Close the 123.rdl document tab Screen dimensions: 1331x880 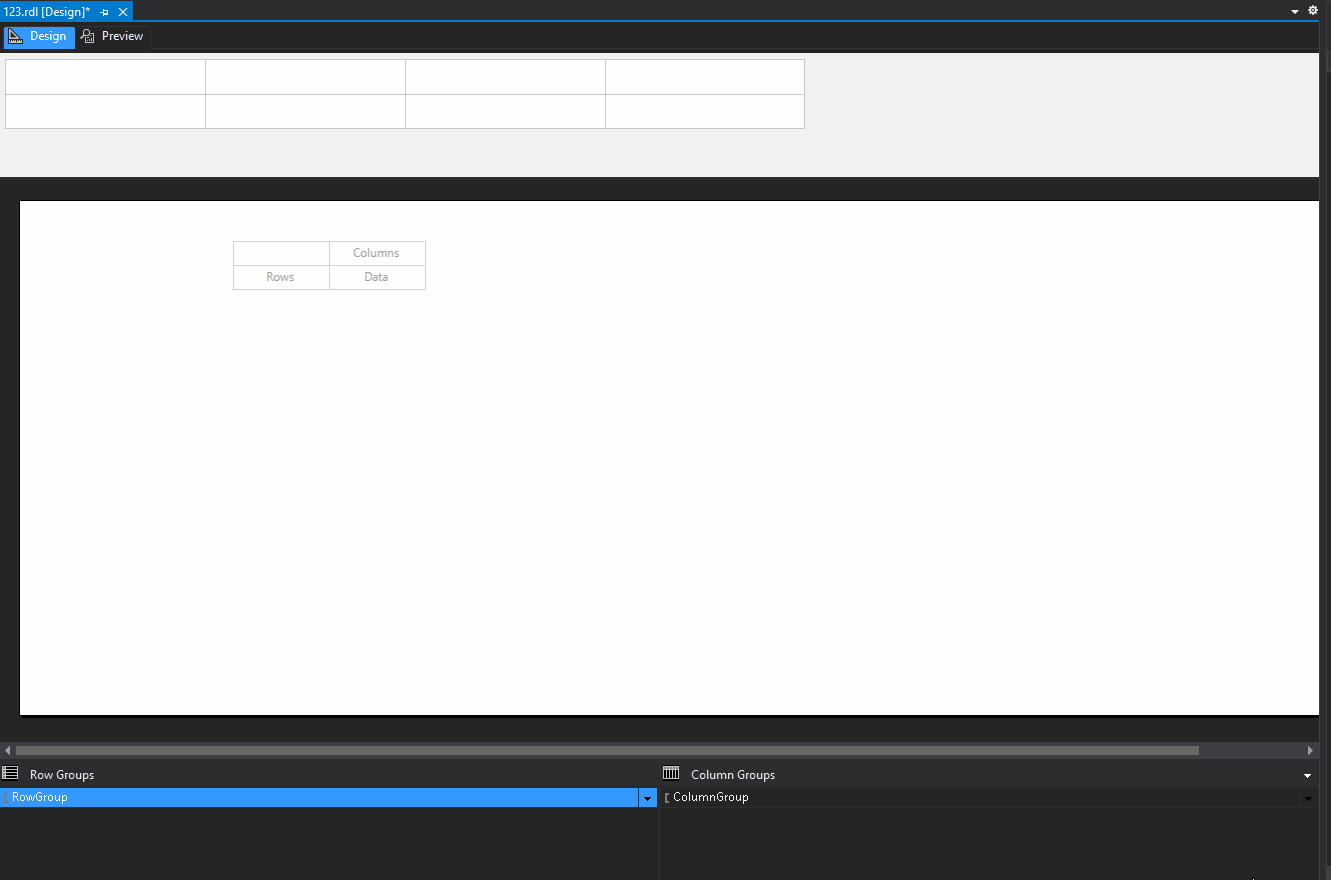[123, 12]
